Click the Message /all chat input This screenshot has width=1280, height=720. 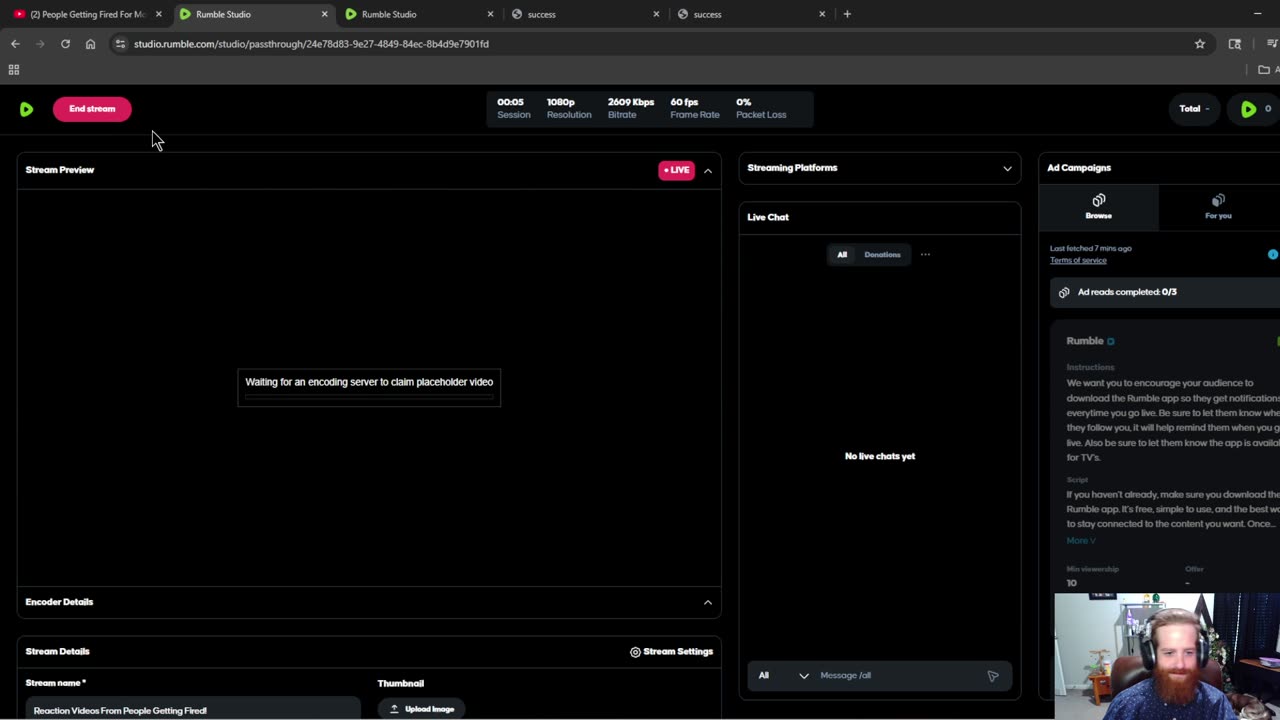tap(900, 676)
